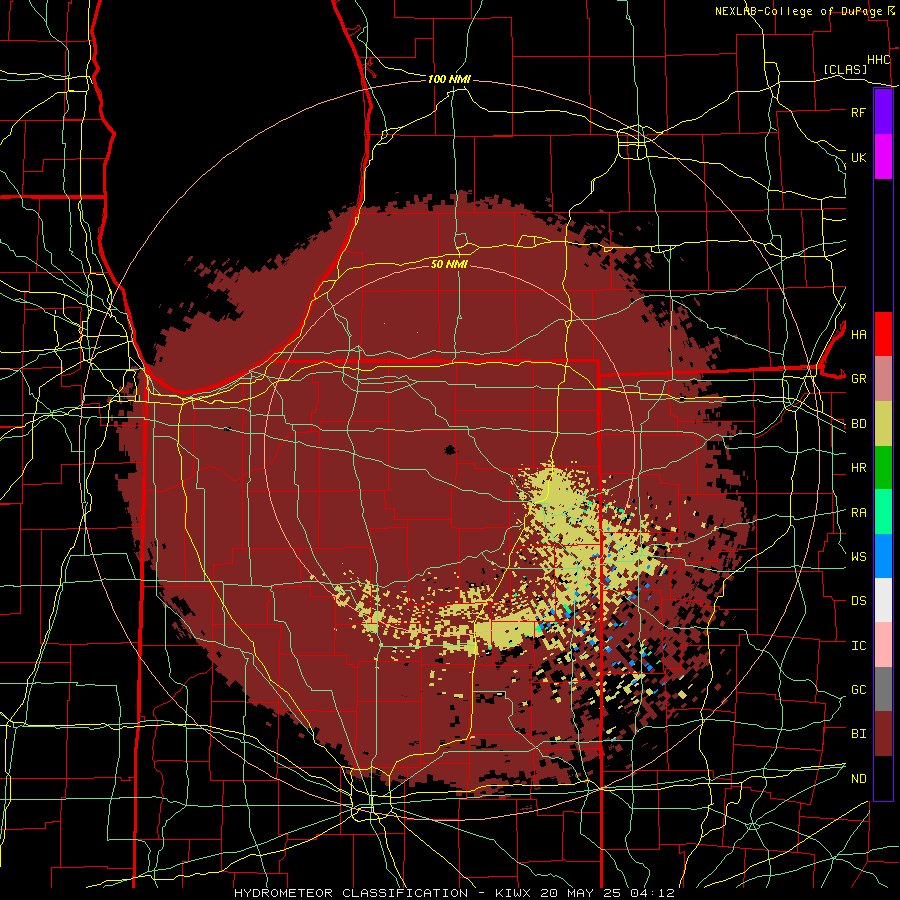Click the blue WS legend color swatch

coord(883,556)
